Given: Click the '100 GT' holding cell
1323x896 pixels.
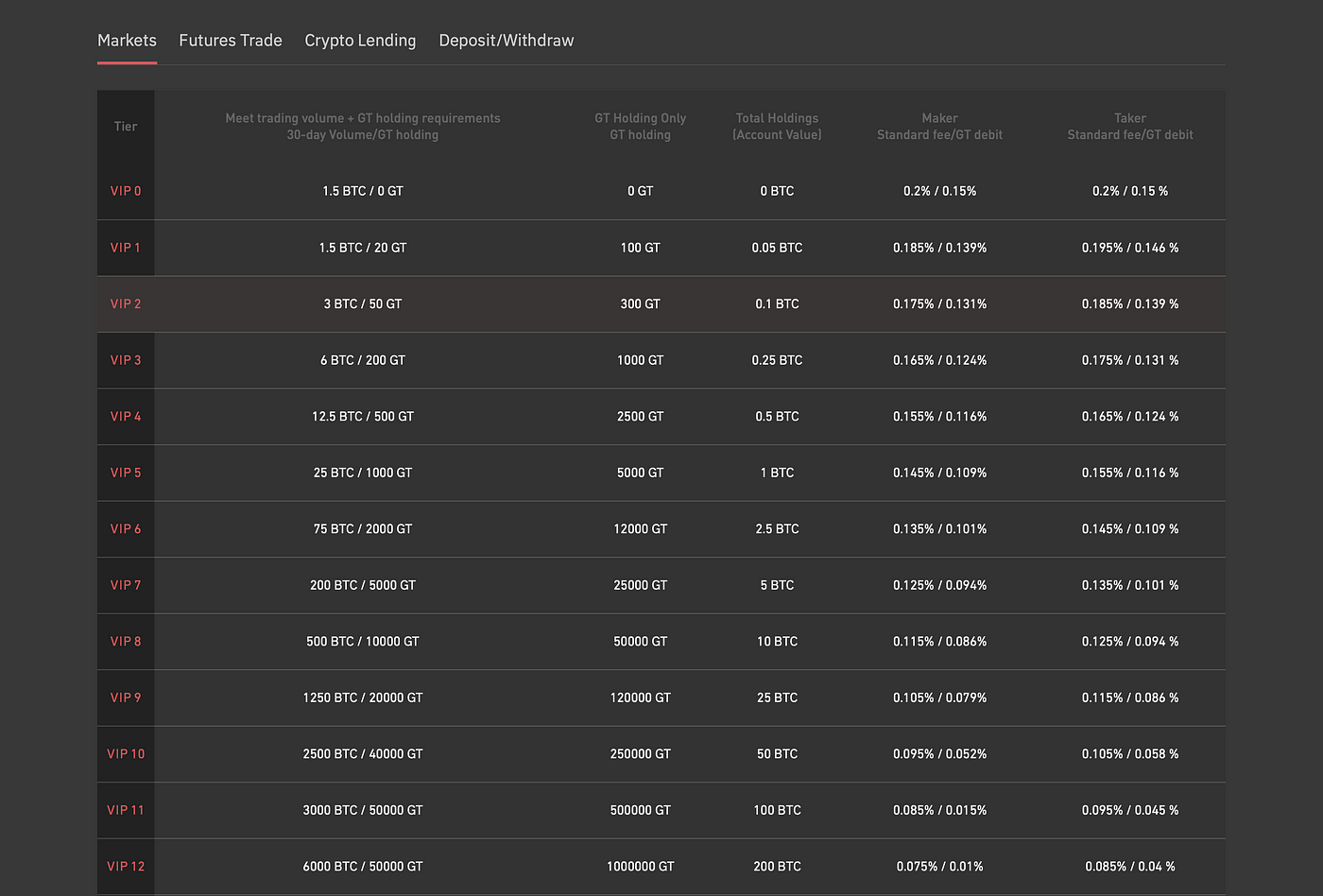Looking at the screenshot, I should coord(641,248).
